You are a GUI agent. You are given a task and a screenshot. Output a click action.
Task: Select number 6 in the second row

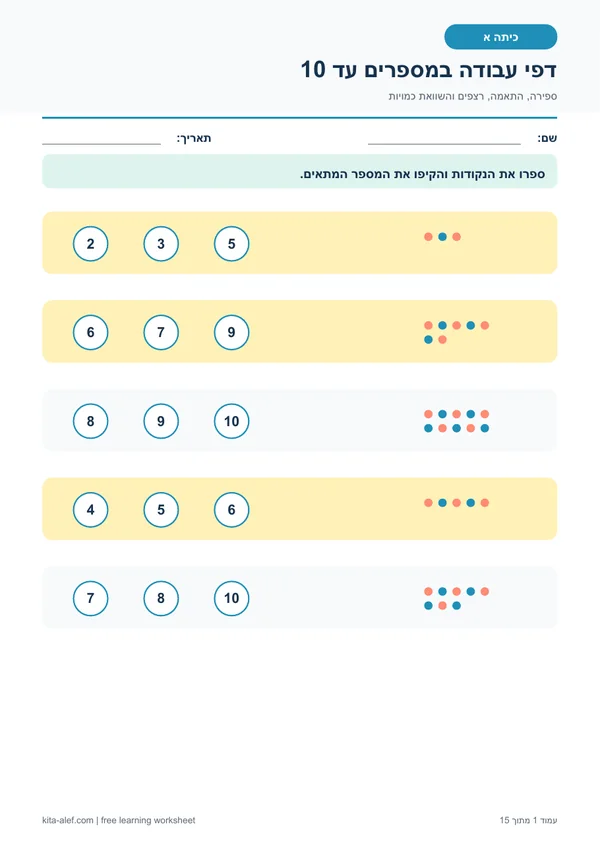pos(90,332)
